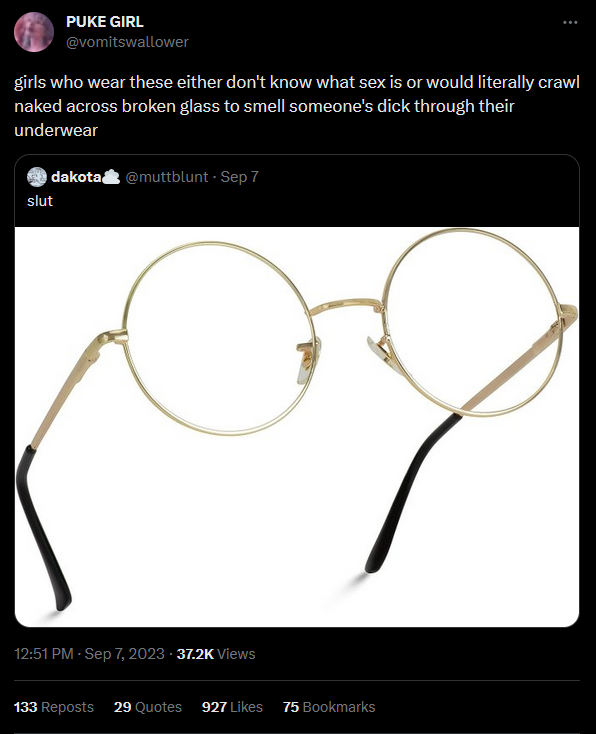Image resolution: width=596 pixels, height=734 pixels.
Task: View the 37.2K Views analytics
Action: pyautogui.click(x=216, y=653)
